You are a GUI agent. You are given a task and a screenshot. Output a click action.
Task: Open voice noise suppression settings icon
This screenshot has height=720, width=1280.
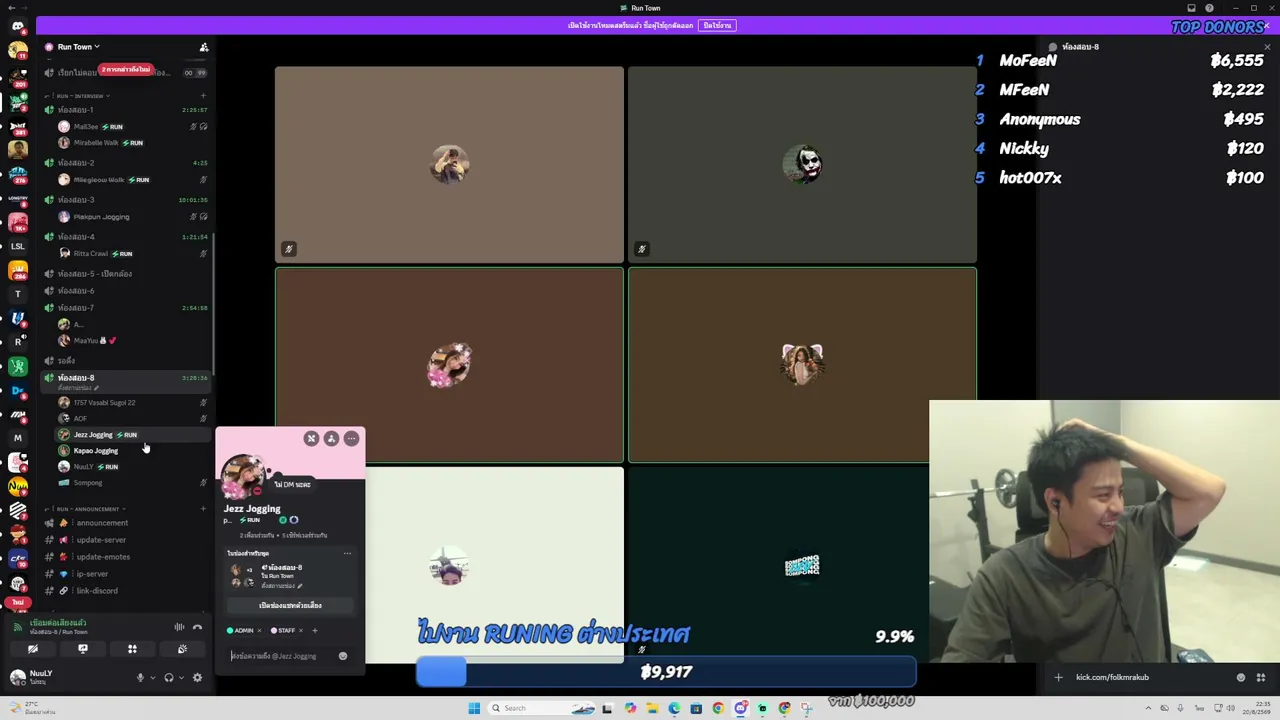click(179, 627)
